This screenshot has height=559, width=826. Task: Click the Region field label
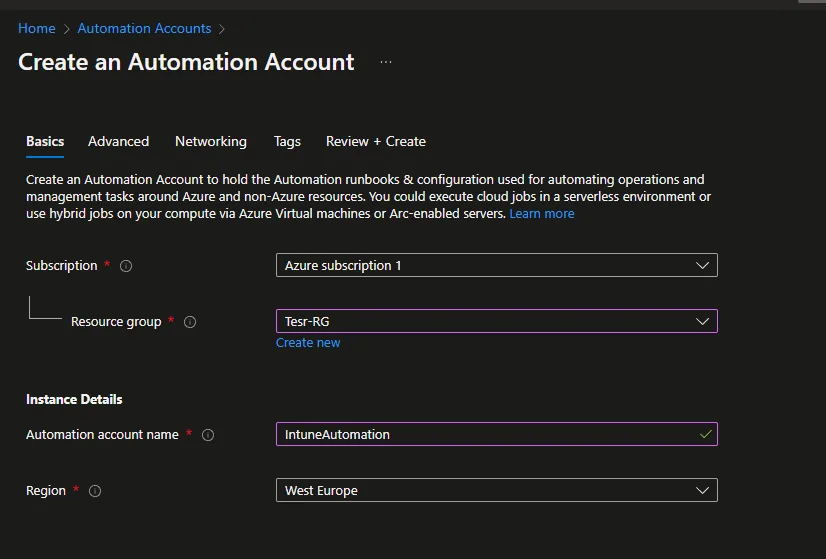tap(46, 491)
